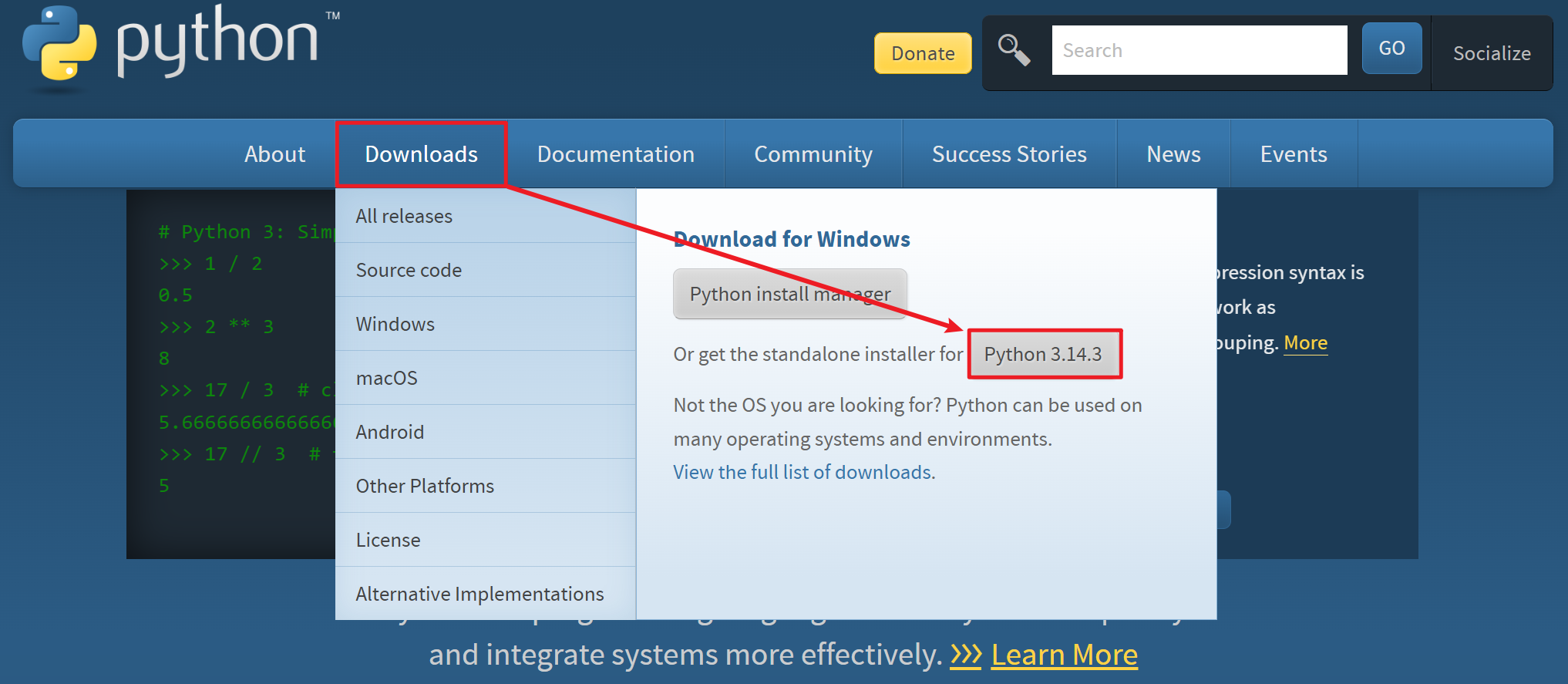Click the GO search button
Viewport: 1568px width, 684px height.
click(x=1391, y=48)
